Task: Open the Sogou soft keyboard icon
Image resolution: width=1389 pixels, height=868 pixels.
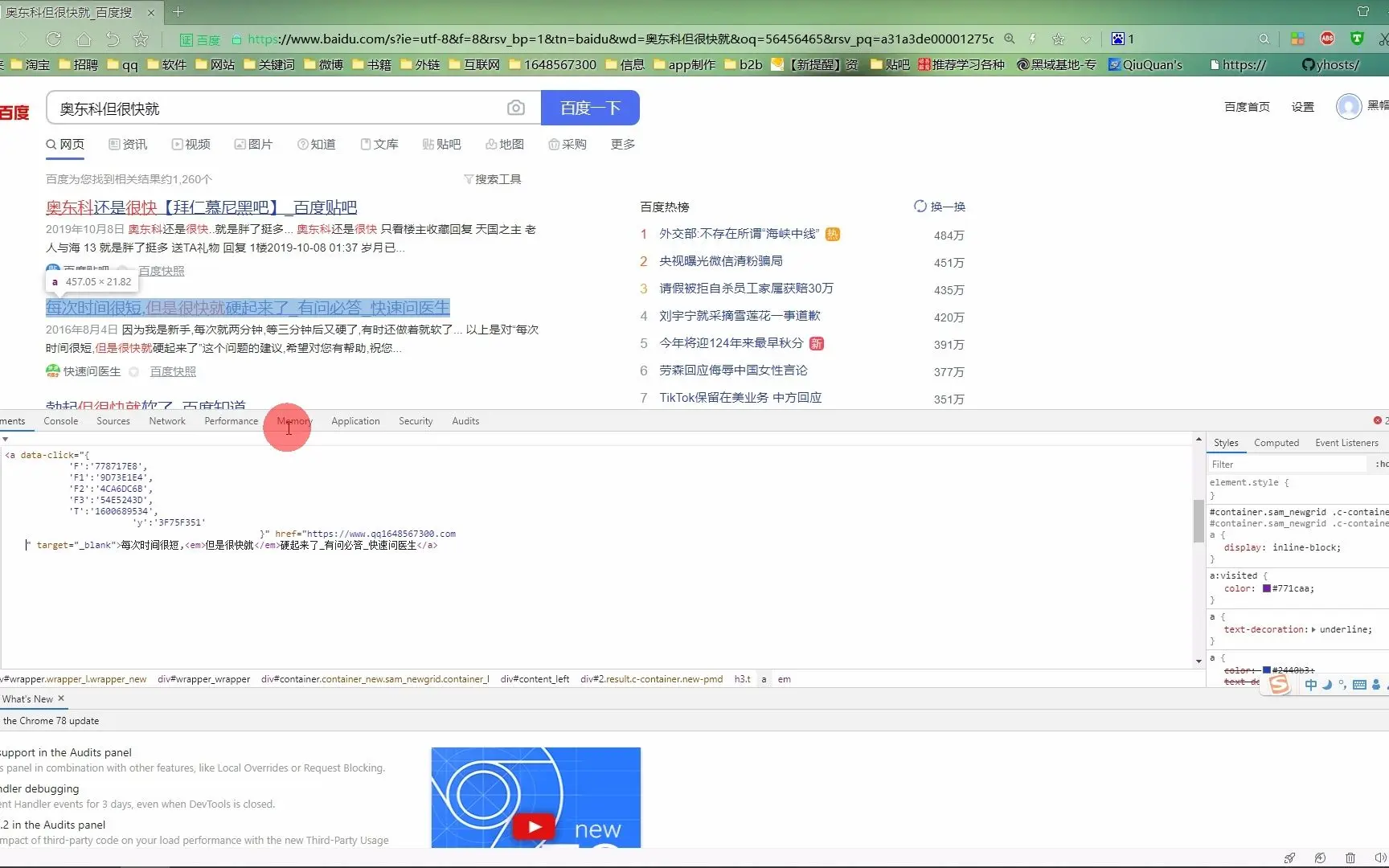Action: (1359, 686)
